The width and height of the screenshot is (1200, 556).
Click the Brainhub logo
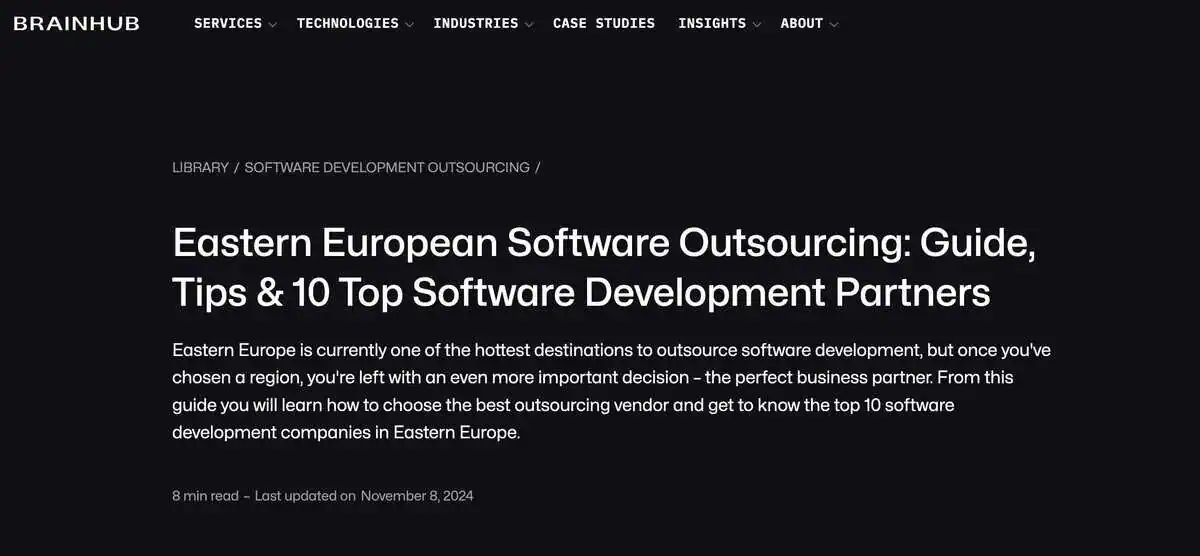click(76, 23)
